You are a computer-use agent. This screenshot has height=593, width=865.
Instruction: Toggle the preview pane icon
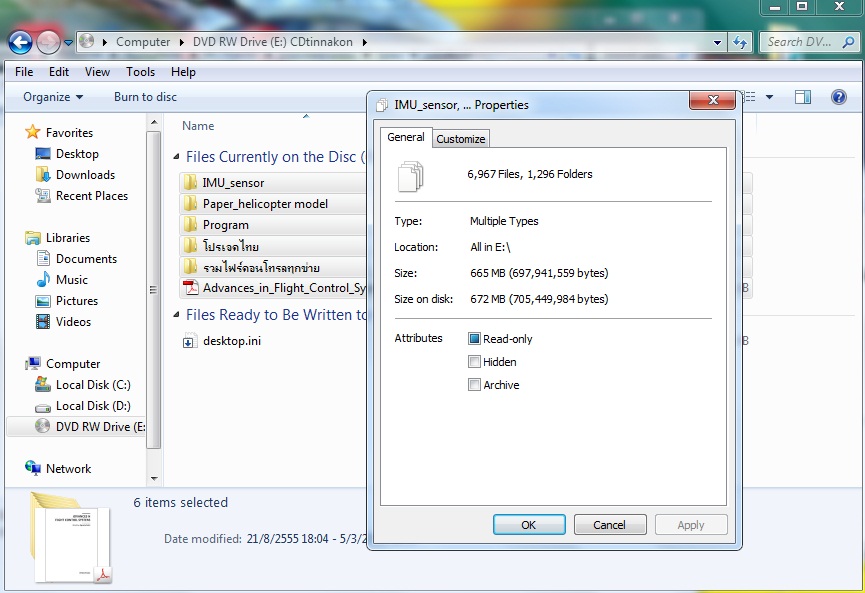pyautogui.click(x=802, y=97)
